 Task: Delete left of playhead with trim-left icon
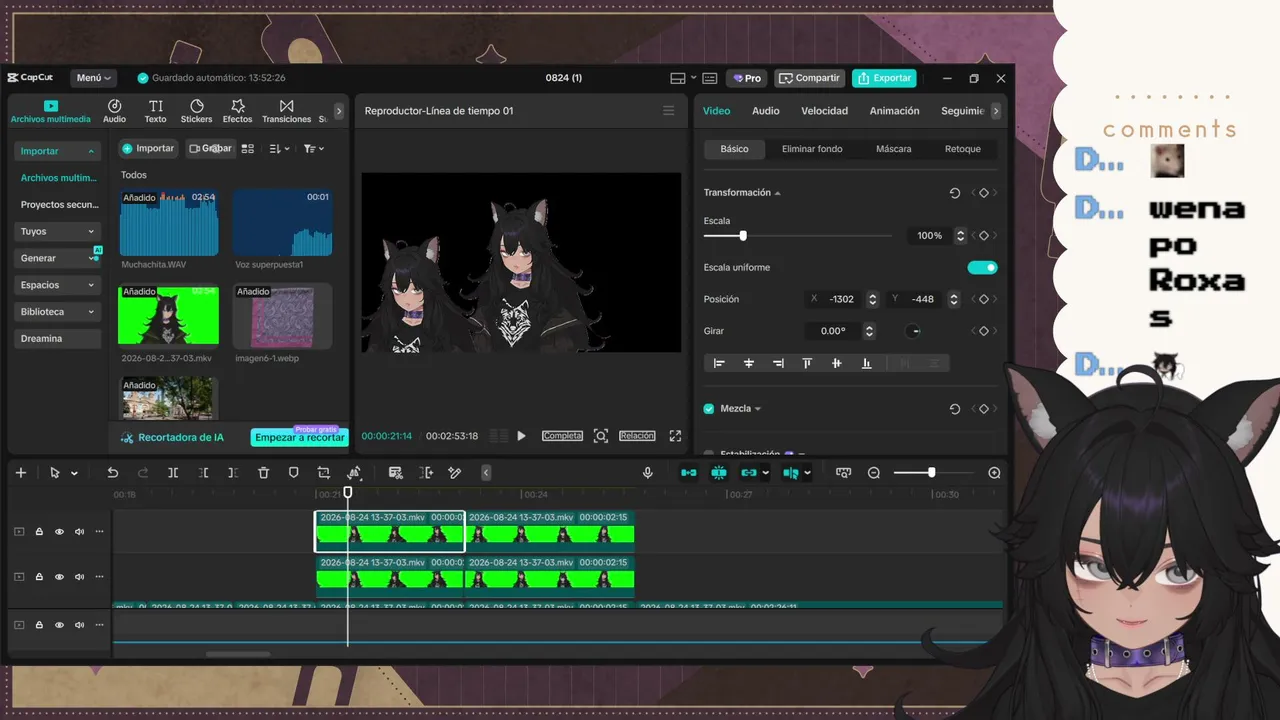pos(204,473)
